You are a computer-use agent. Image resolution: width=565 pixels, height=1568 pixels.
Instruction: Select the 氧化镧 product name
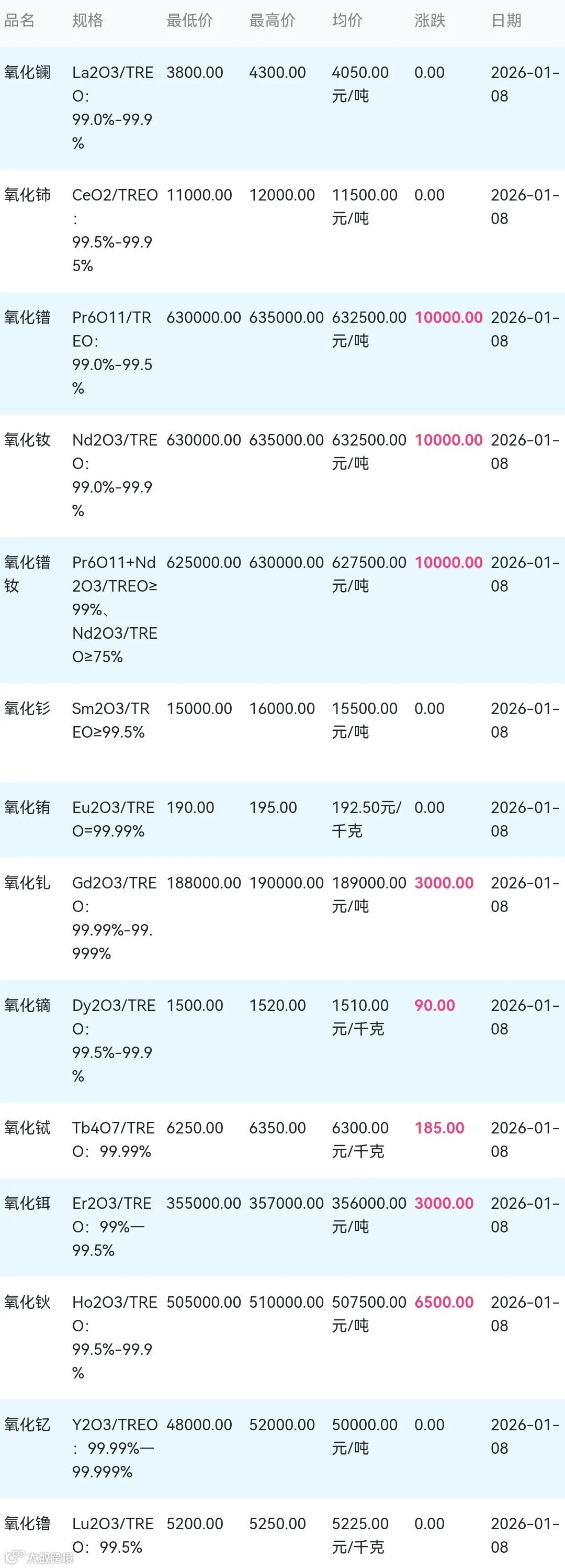pos(27,72)
